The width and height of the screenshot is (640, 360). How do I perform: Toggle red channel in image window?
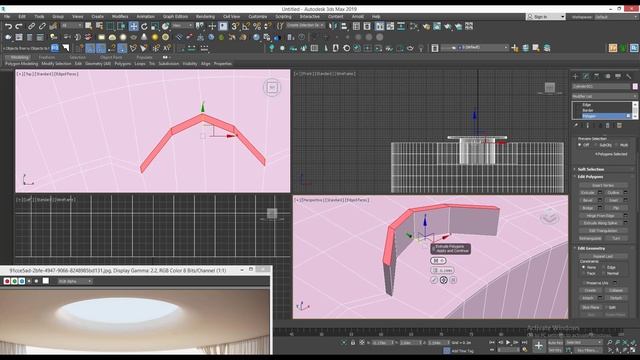(x=7, y=281)
